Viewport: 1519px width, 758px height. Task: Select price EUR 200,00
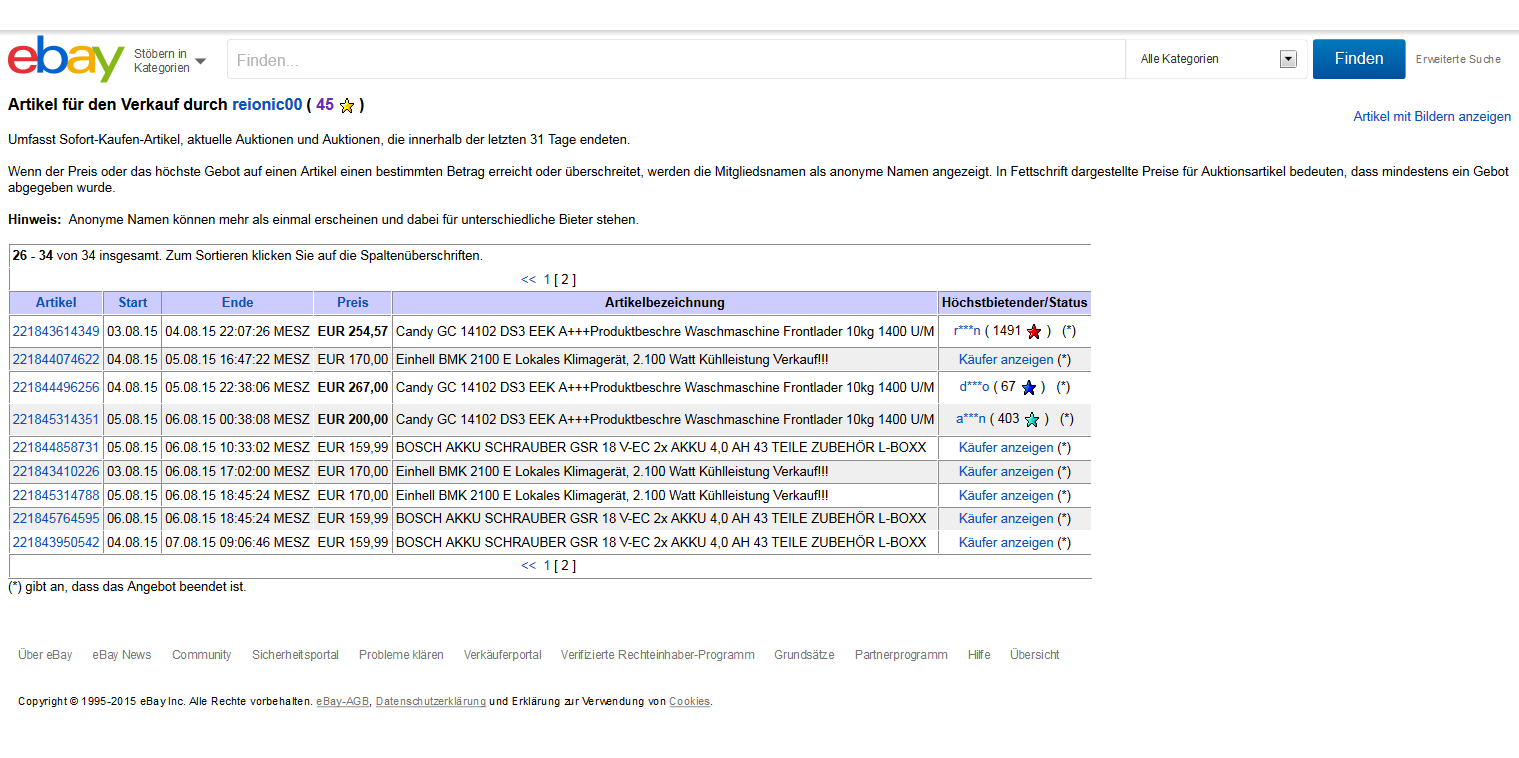pyautogui.click(x=353, y=419)
